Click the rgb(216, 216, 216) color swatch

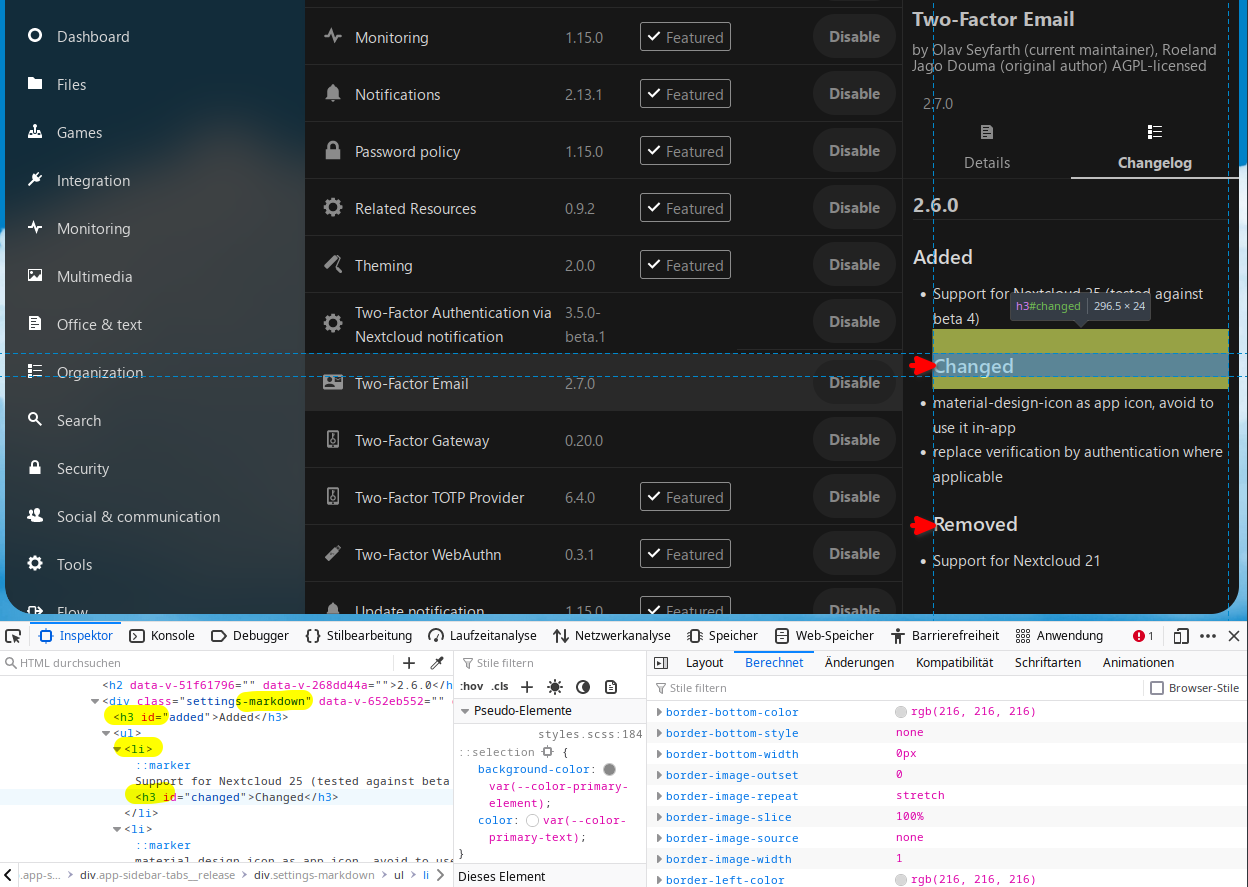click(900, 711)
